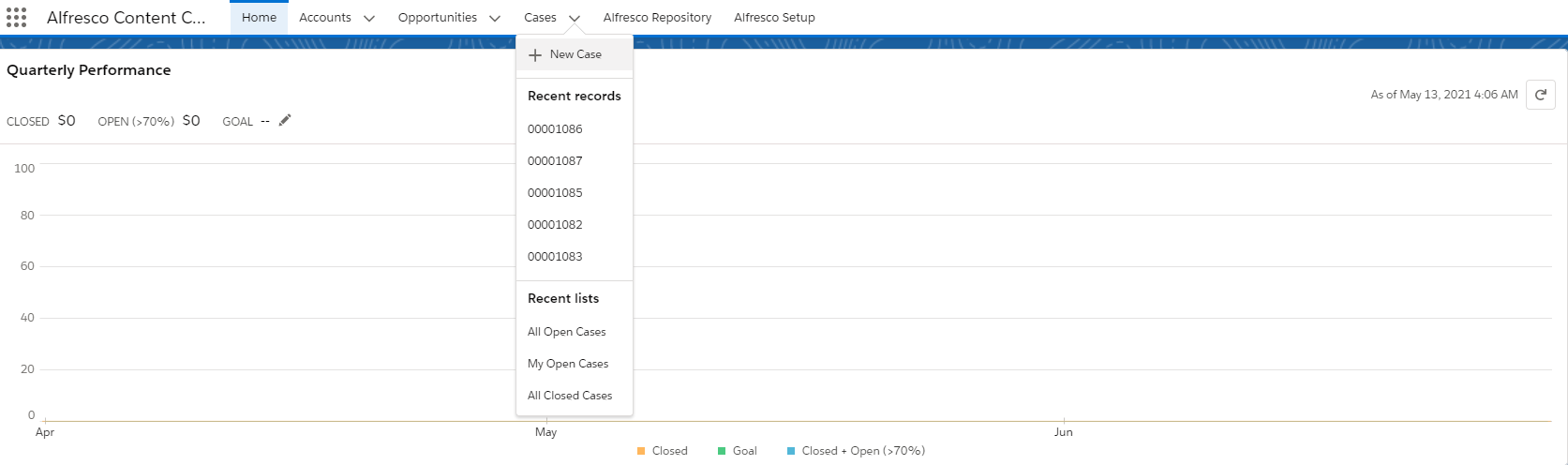This screenshot has height=465, width=1568.
Task: Collapse the Cases dropdown chevron
Action: [x=575, y=19]
